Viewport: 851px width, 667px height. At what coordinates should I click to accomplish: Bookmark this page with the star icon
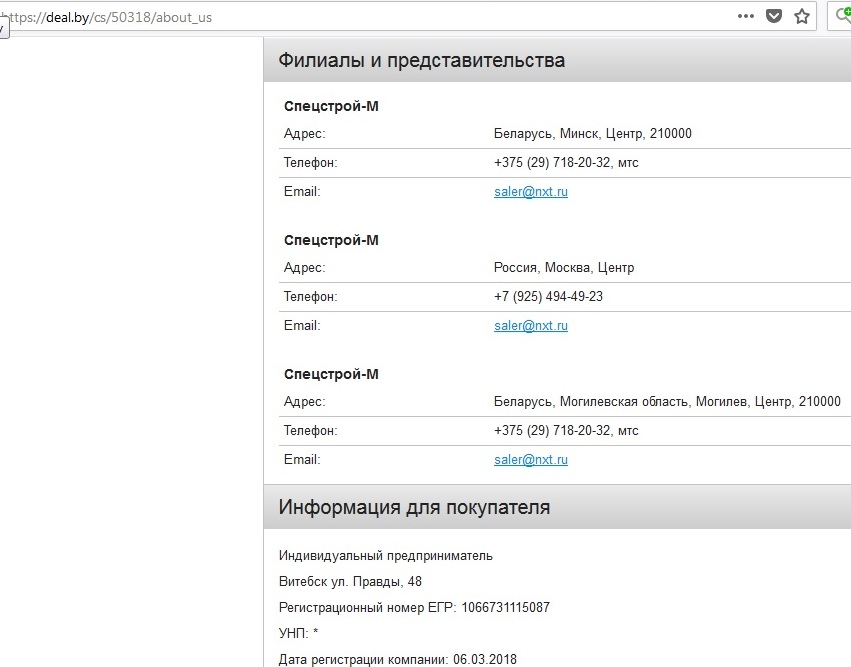pos(801,16)
